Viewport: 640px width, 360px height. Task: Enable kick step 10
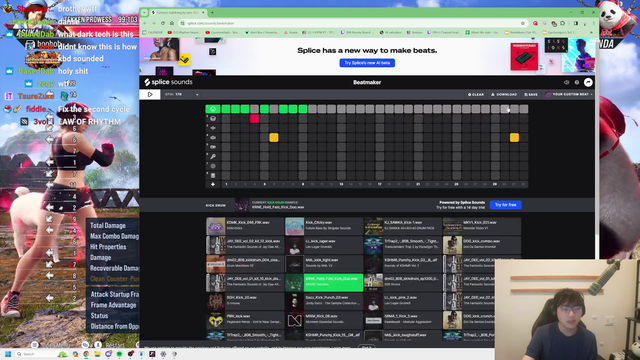(x=312, y=109)
